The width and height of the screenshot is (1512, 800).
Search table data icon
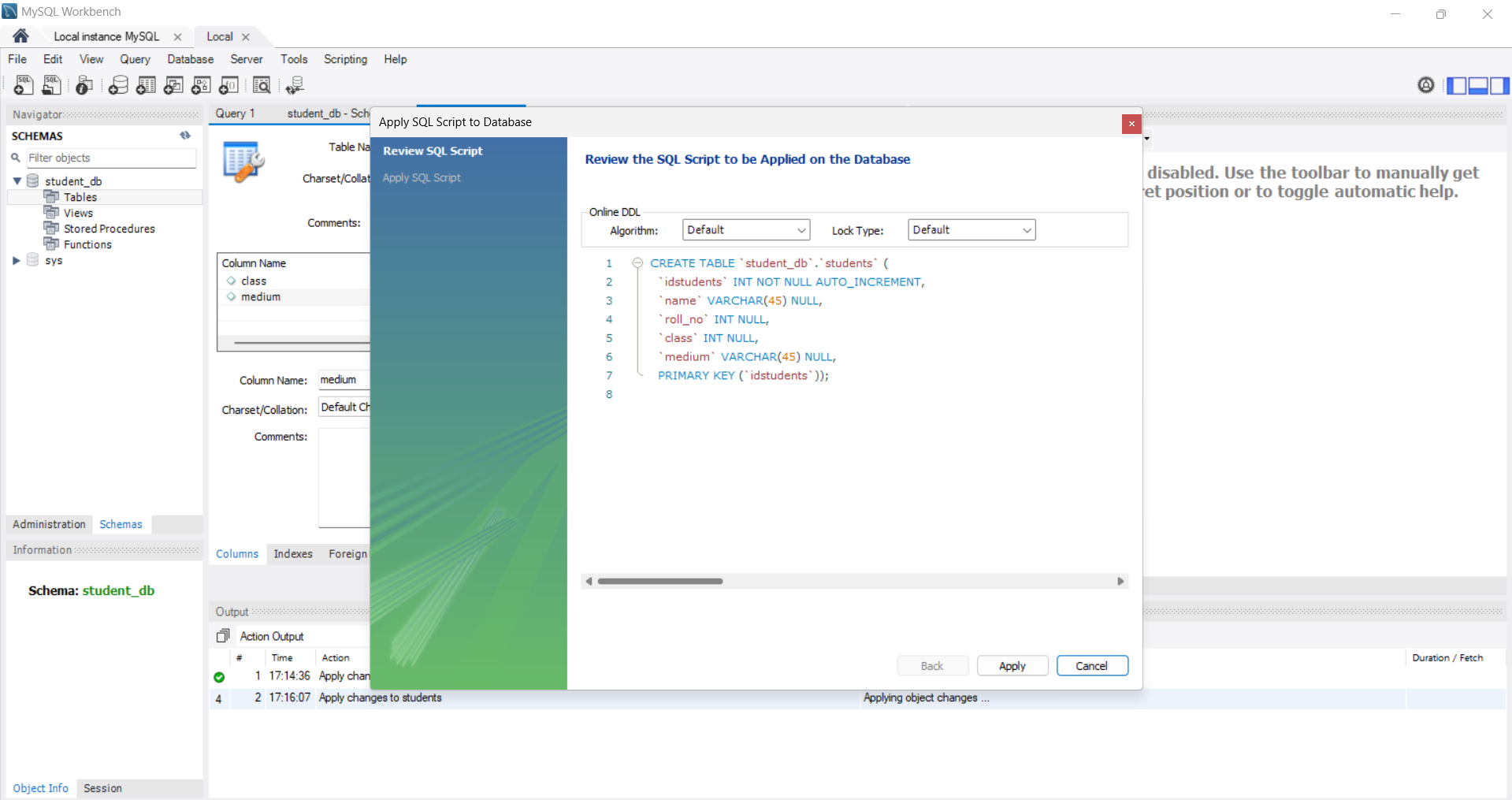click(x=262, y=85)
